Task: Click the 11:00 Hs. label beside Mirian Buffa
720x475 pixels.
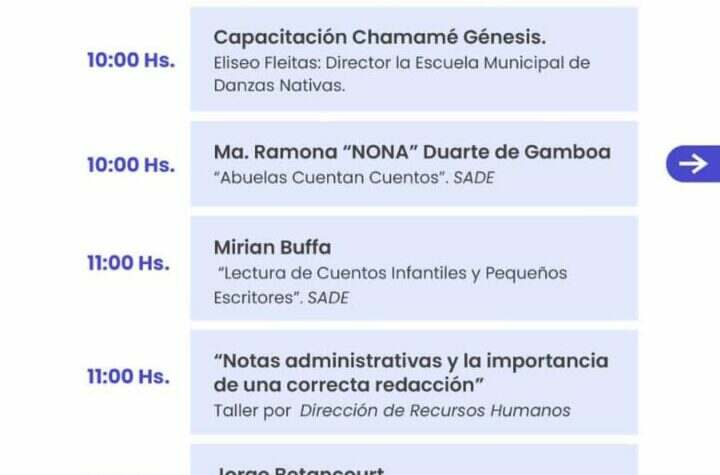Action: pyautogui.click(x=128, y=263)
